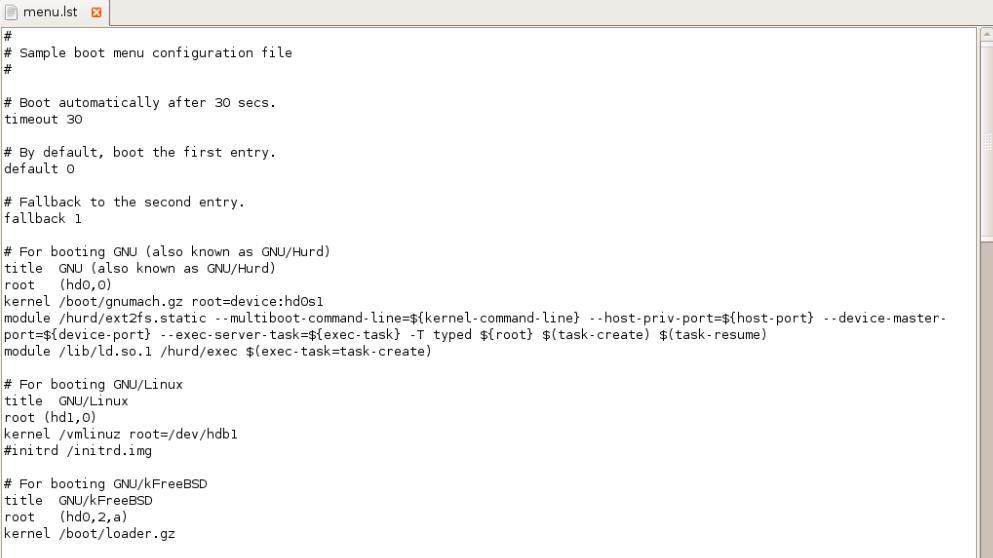Viewport: 993px width, 558px height.
Task: Click the 'module /lib/ld.so.1' line
Action: [x=218, y=352]
